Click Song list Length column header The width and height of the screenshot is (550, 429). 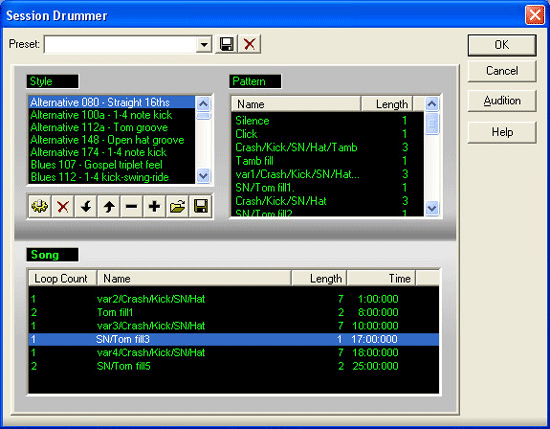(x=319, y=279)
